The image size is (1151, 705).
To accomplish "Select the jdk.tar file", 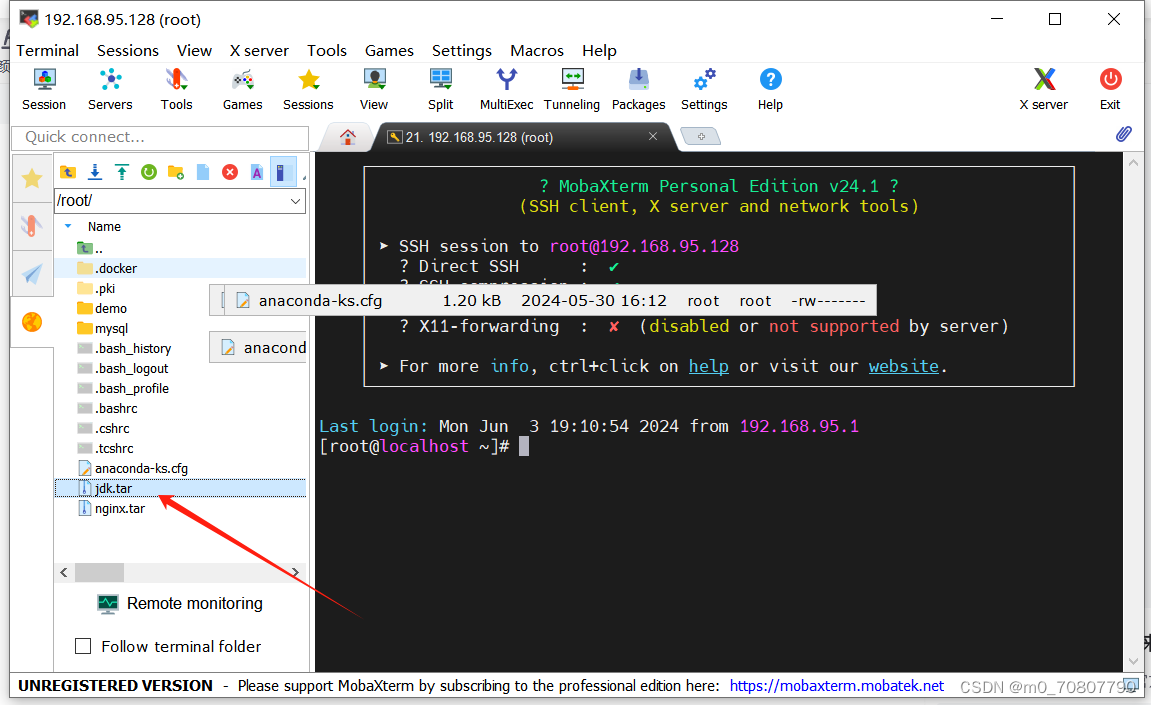I will [x=115, y=488].
